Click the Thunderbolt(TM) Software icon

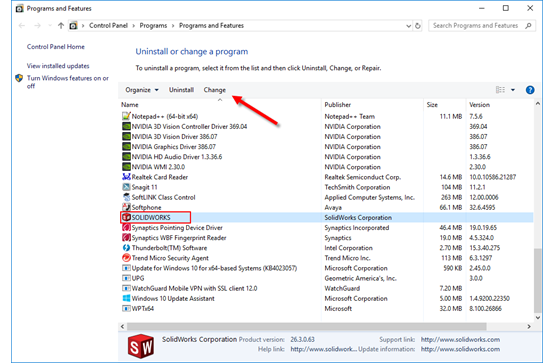[x=126, y=248]
